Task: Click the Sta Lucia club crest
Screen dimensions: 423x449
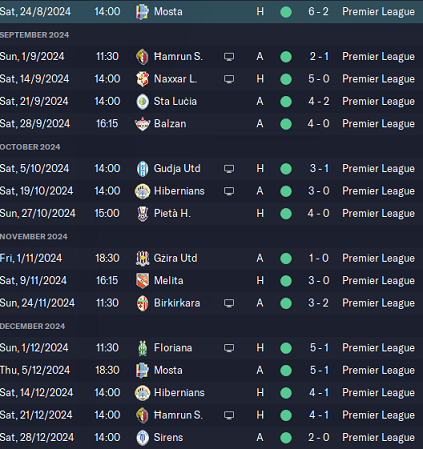Action: [143, 101]
